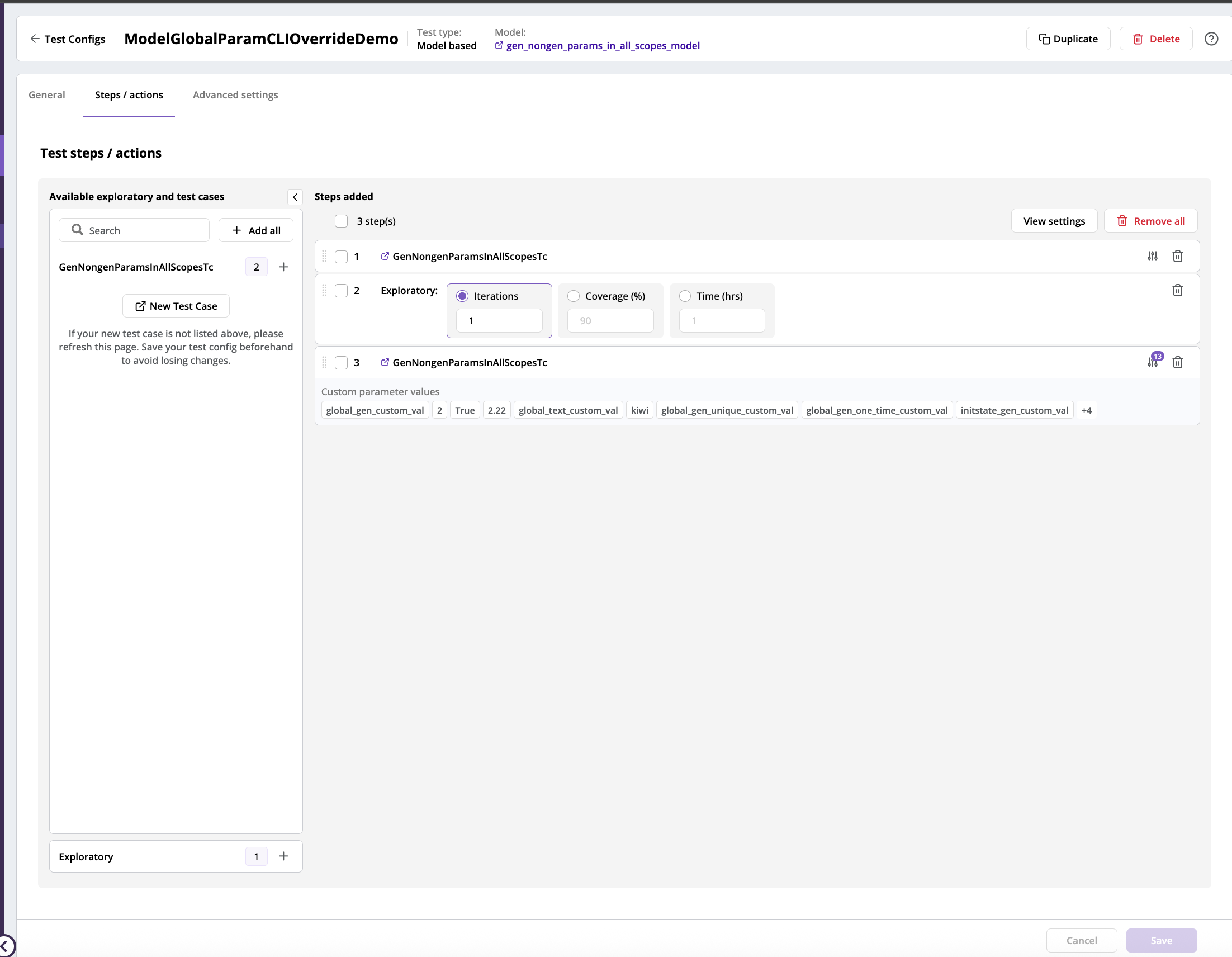1232x957 pixels.
Task: Open step 3's parameter icon showing 13 badge
Action: coord(1153,362)
